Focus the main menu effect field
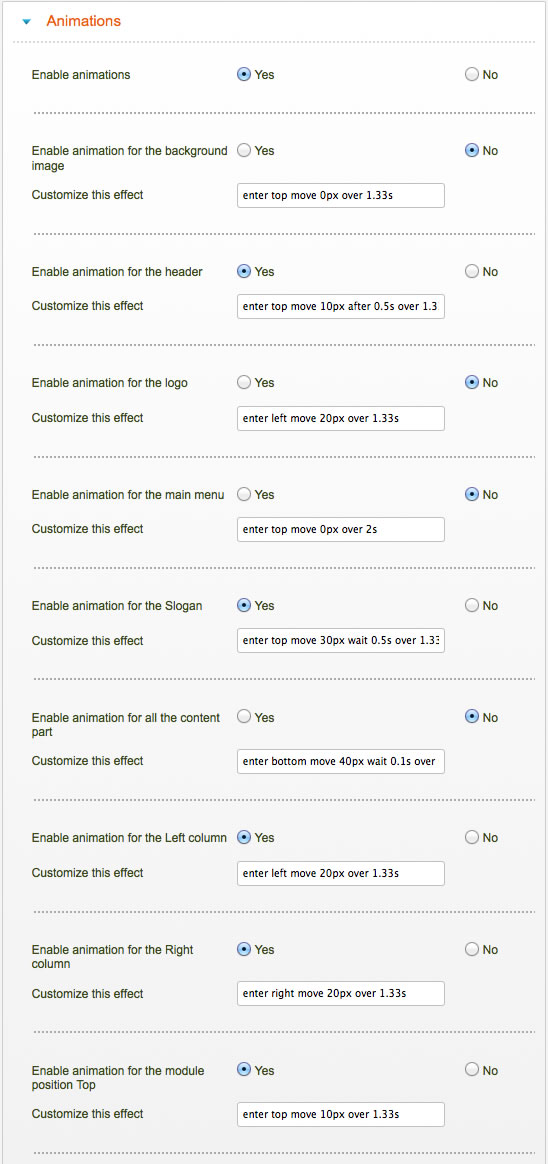The width and height of the screenshot is (548, 1164). [341, 529]
